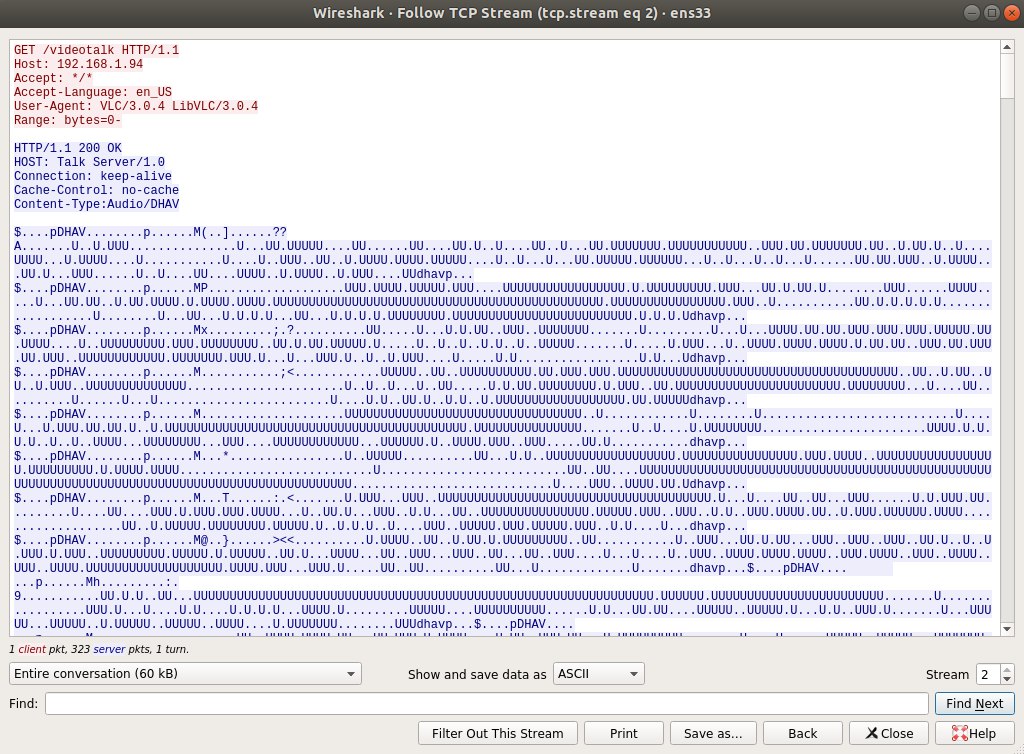Maximize the Wireshark dialog window
Screen dimensions: 1024x754
click(991, 13)
